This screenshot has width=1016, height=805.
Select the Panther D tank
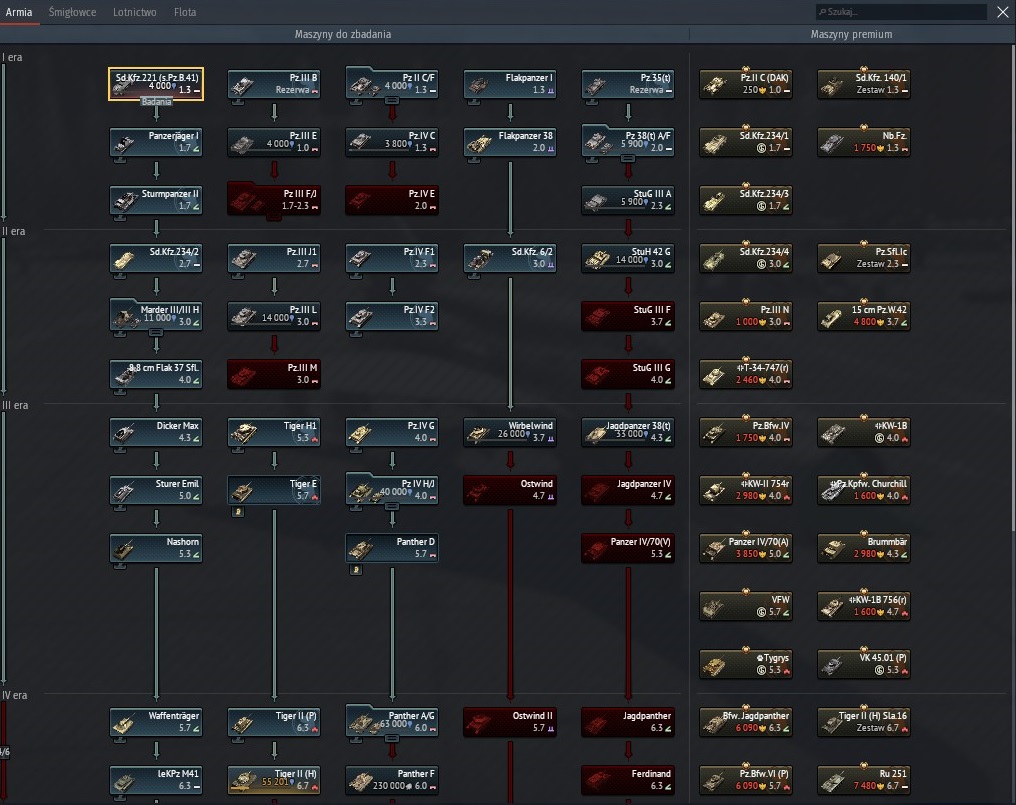click(392, 548)
